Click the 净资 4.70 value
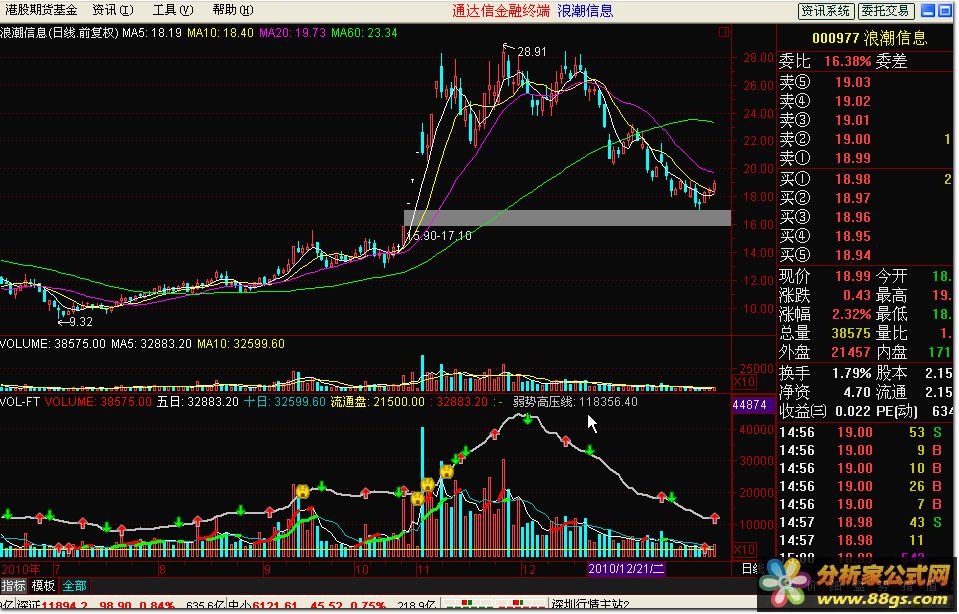 857,392
